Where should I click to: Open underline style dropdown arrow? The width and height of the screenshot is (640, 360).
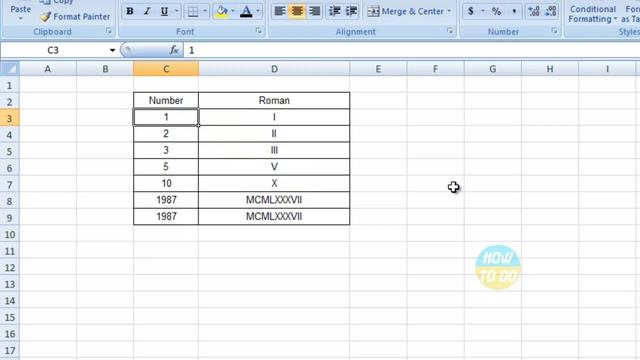tap(176, 11)
